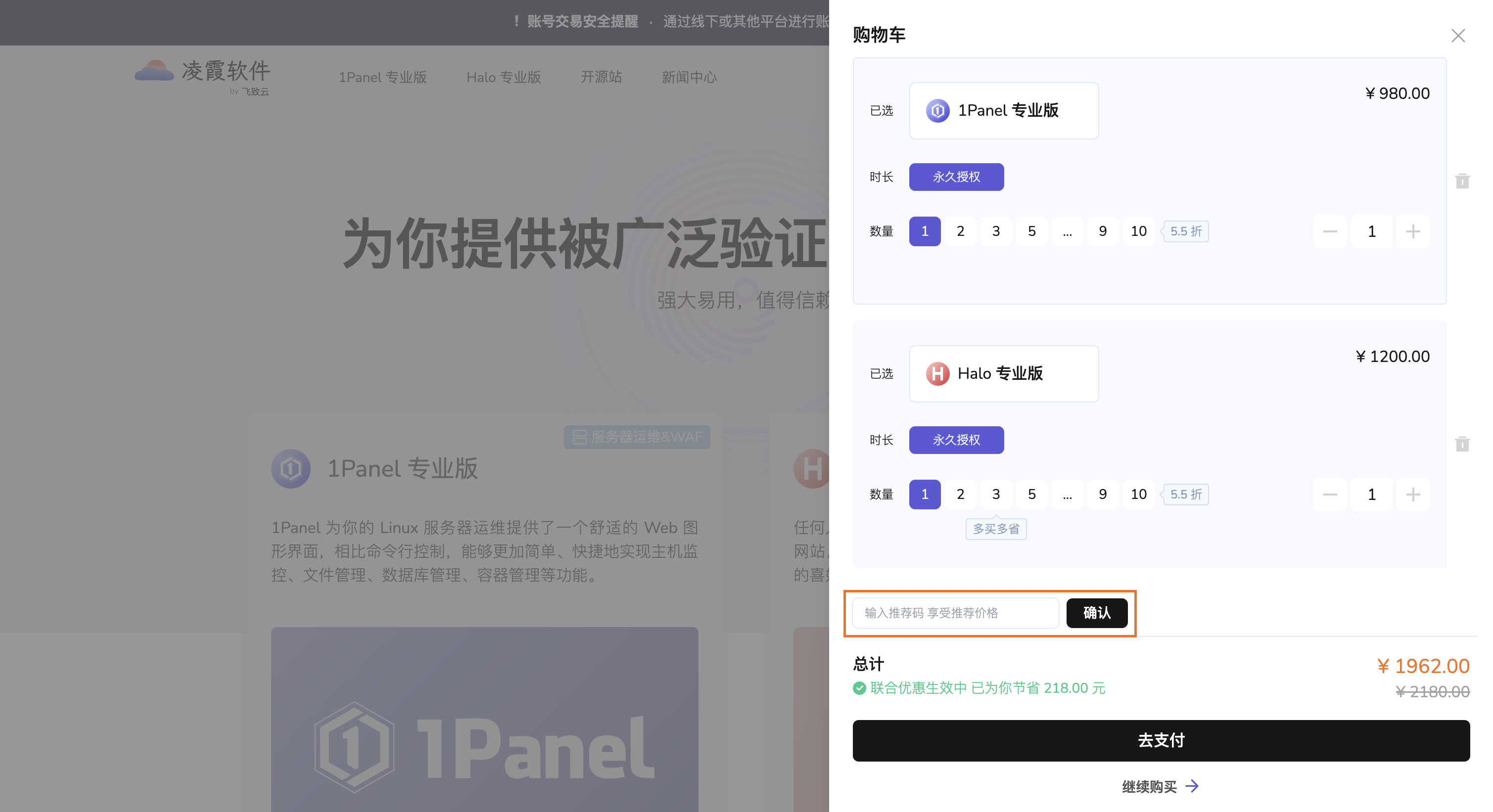Choose quantity 1 for 1Panel 专业版
1493x812 pixels.
click(x=925, y=231)
